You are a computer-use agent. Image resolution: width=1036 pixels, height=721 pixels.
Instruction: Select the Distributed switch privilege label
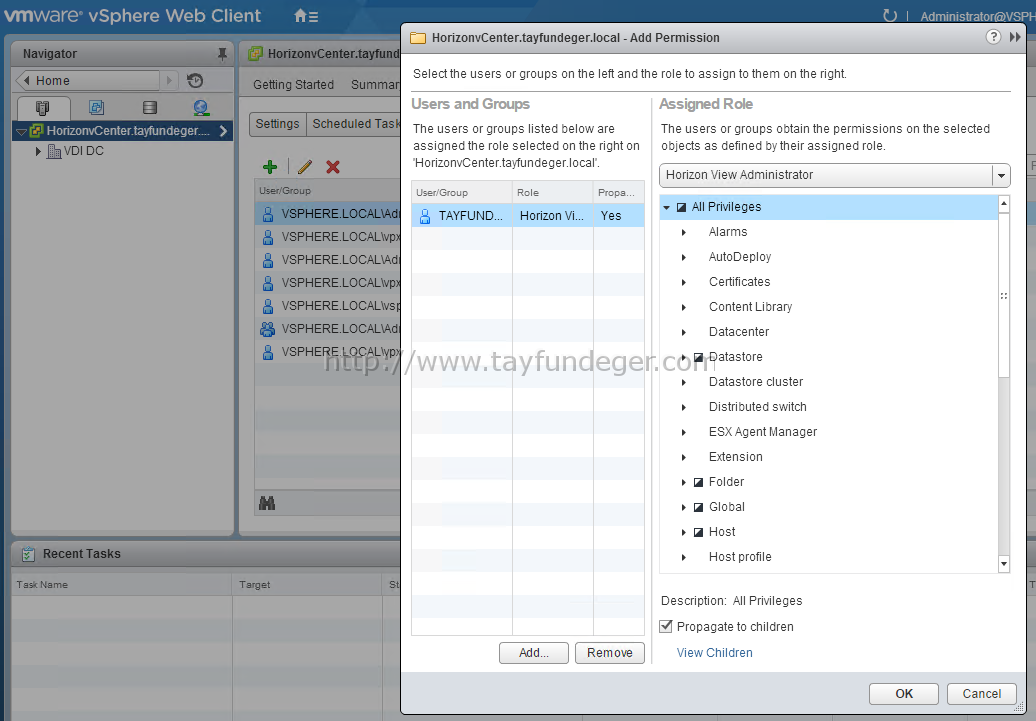(758, 407)
